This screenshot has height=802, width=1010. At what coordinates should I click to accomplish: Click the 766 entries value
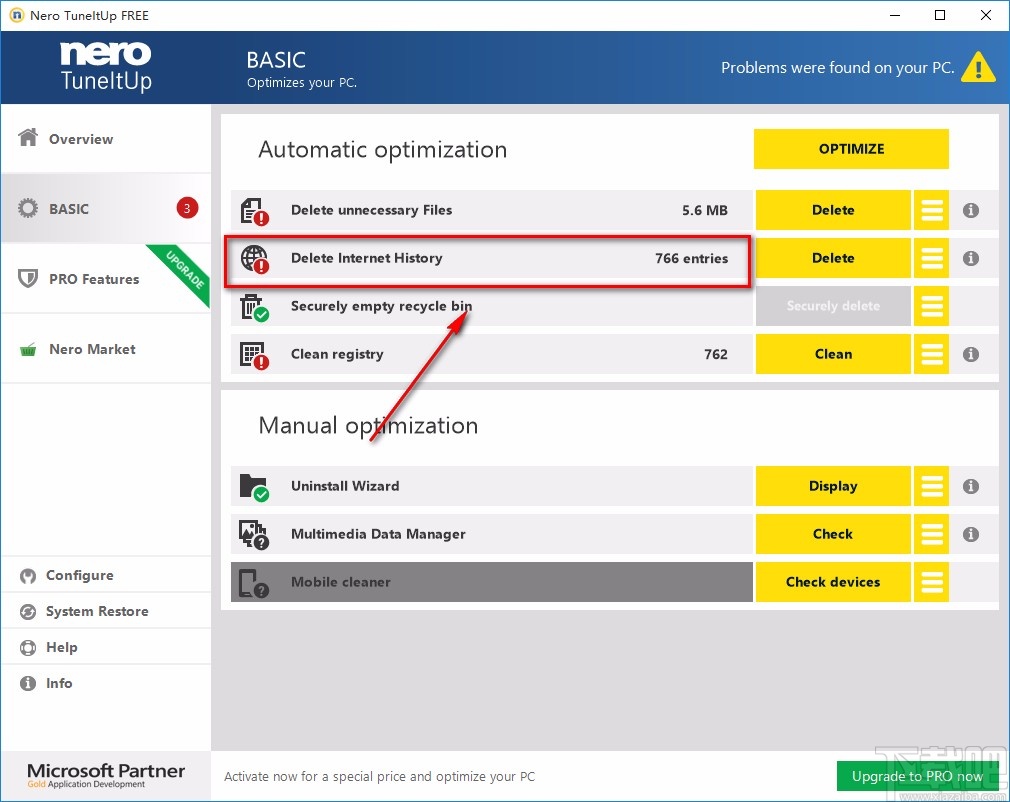pos(691,258)
